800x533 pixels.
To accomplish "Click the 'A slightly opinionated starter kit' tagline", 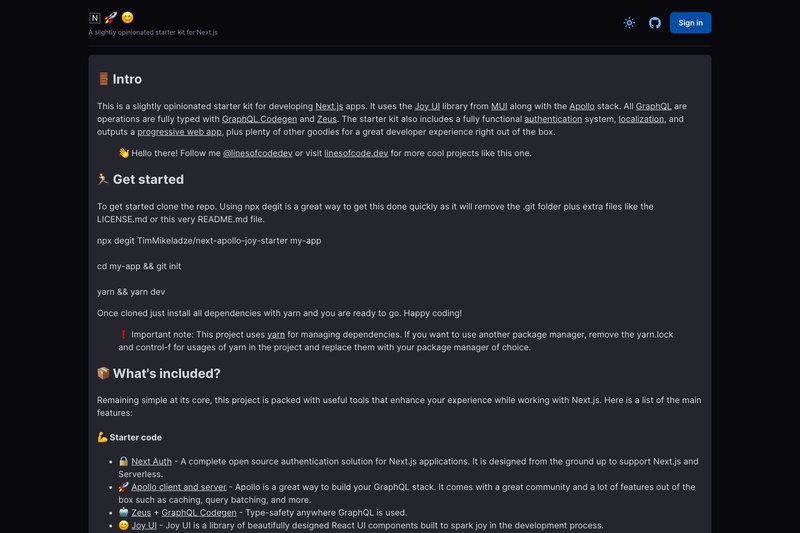I will click(153, 32).
